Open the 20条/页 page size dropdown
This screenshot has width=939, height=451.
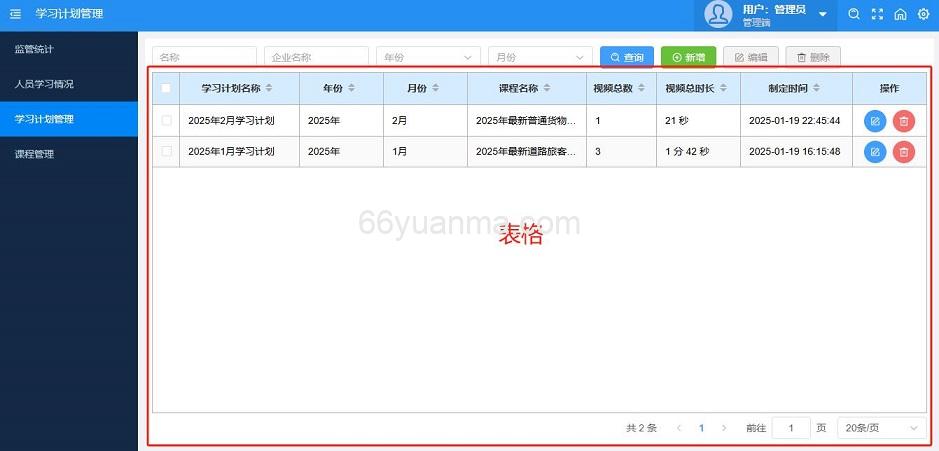882,428
